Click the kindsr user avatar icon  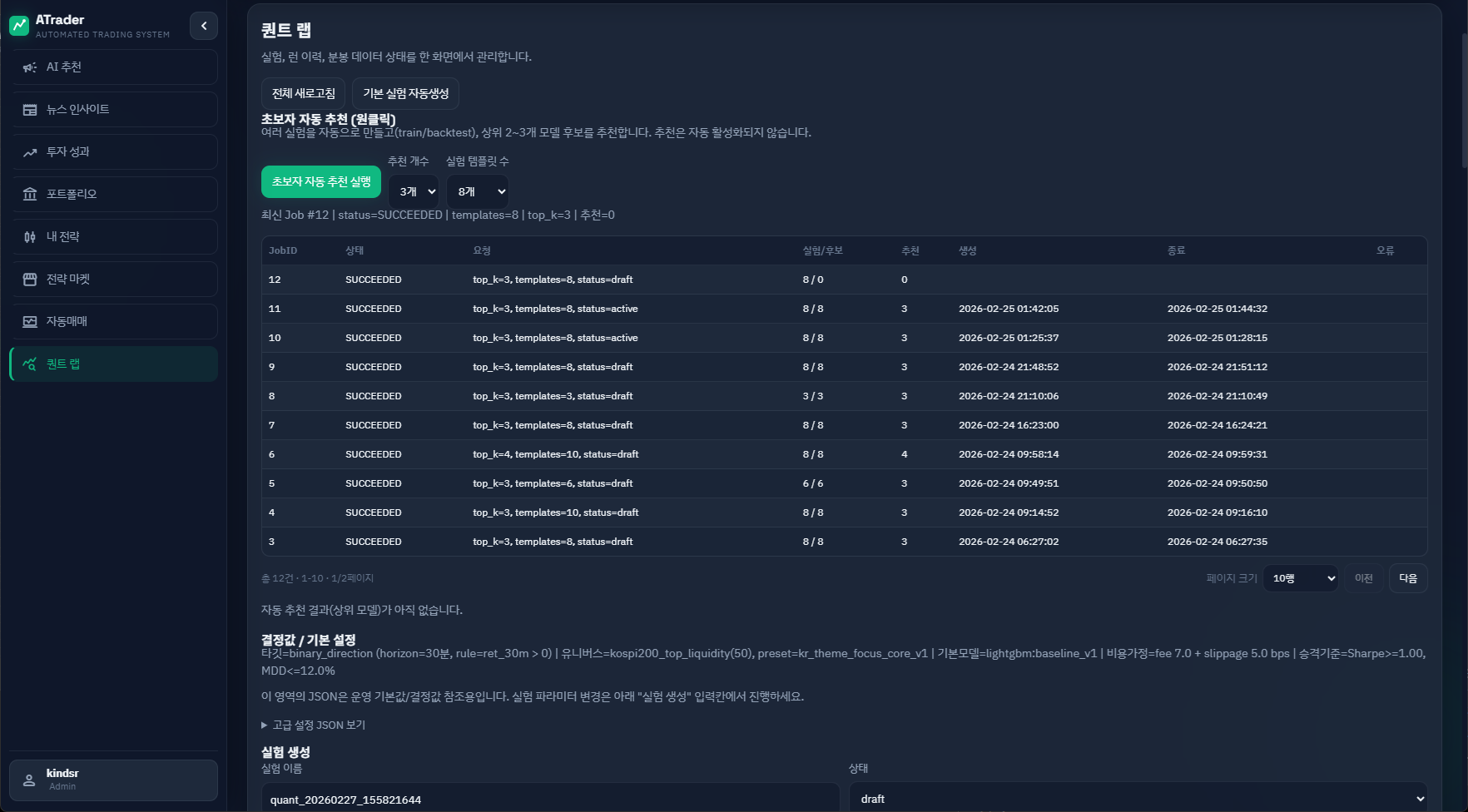pyautogui.click(x=29, y=780)
